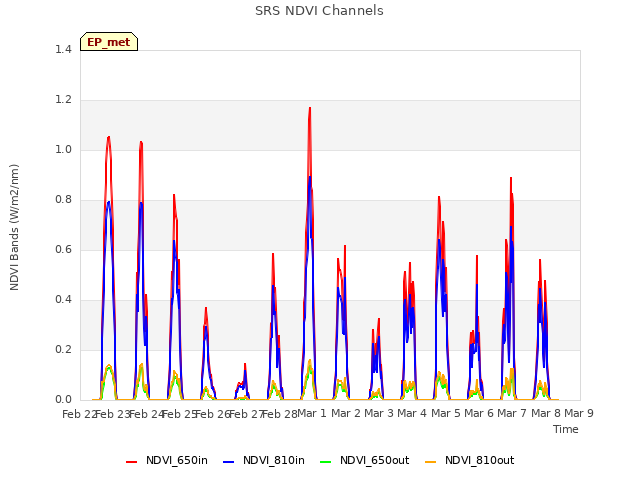Click the Mar 7 red peak near 0.89

click(511, 178)
